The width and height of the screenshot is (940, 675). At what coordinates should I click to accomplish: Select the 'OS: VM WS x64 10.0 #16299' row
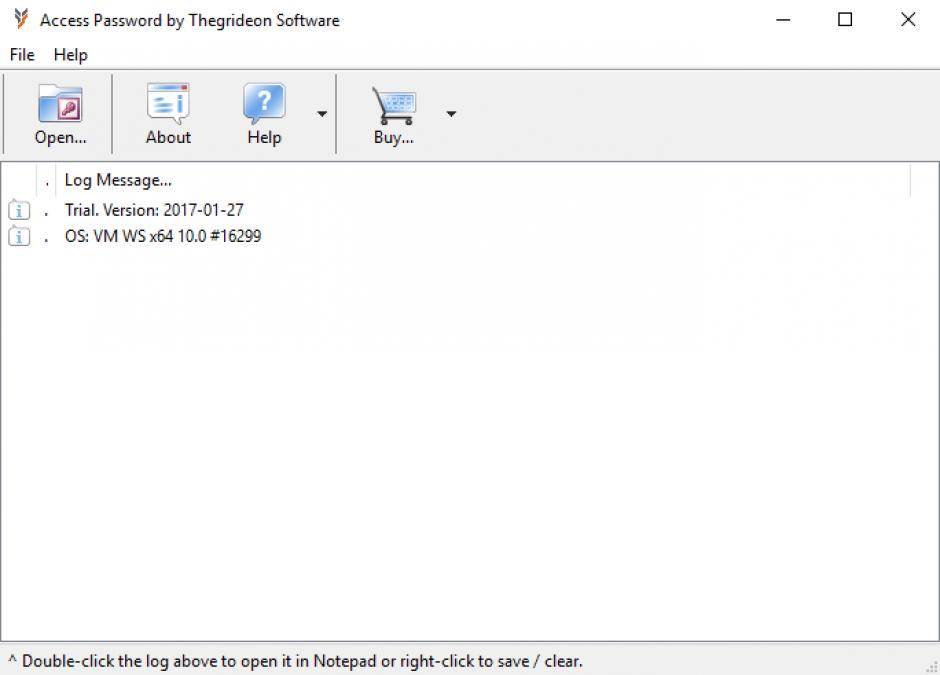click(x=469, y=236)
